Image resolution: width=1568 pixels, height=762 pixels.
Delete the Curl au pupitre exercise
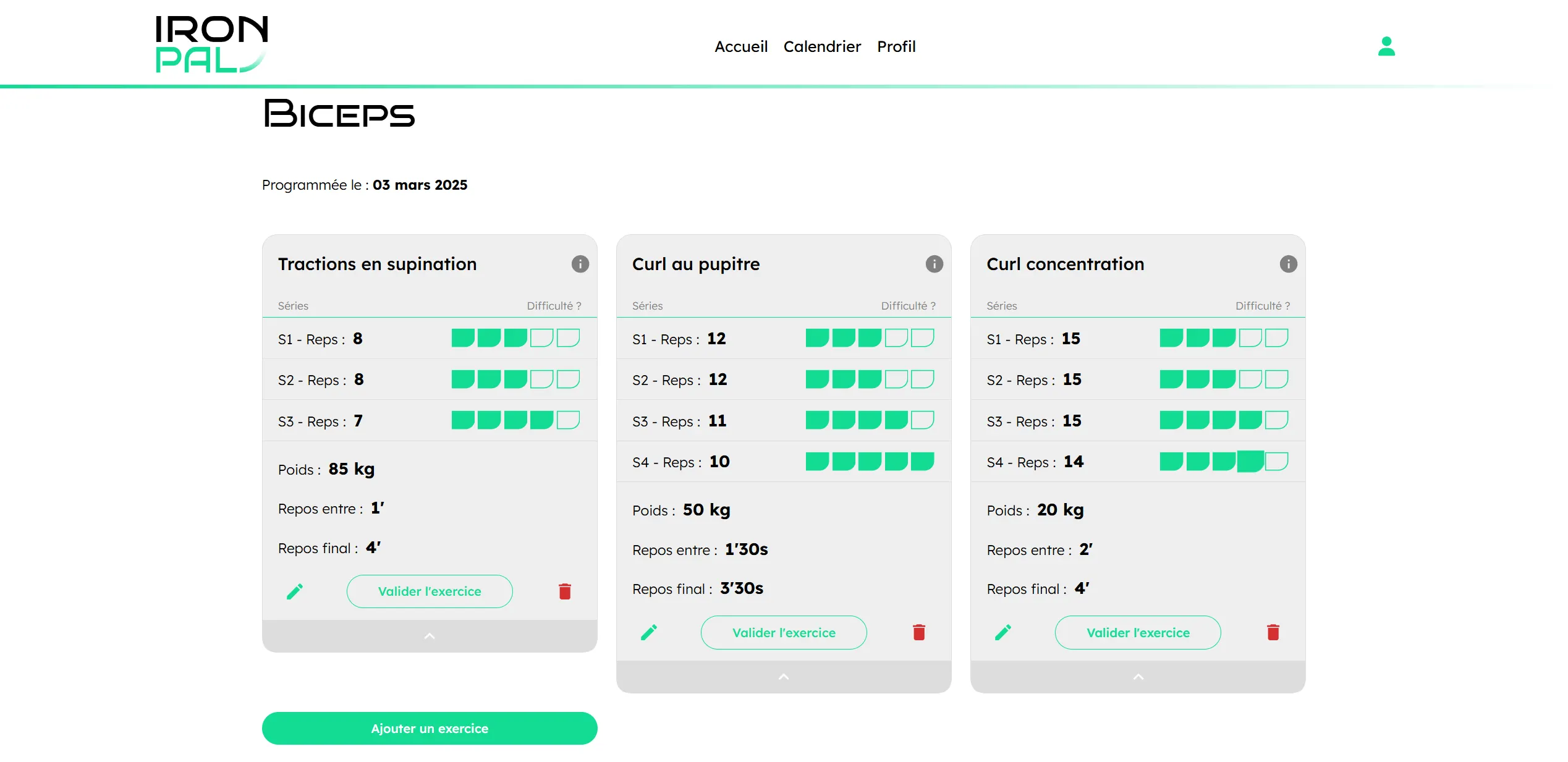tap(918, 632)
